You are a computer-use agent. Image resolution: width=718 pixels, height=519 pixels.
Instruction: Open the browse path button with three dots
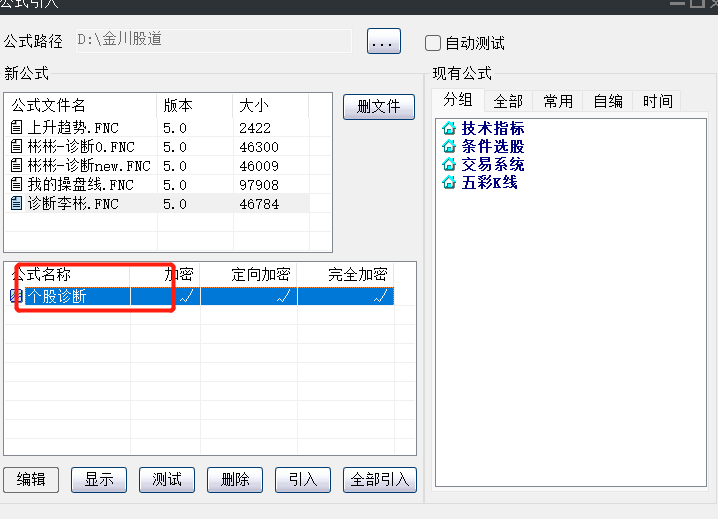point(384,41)
